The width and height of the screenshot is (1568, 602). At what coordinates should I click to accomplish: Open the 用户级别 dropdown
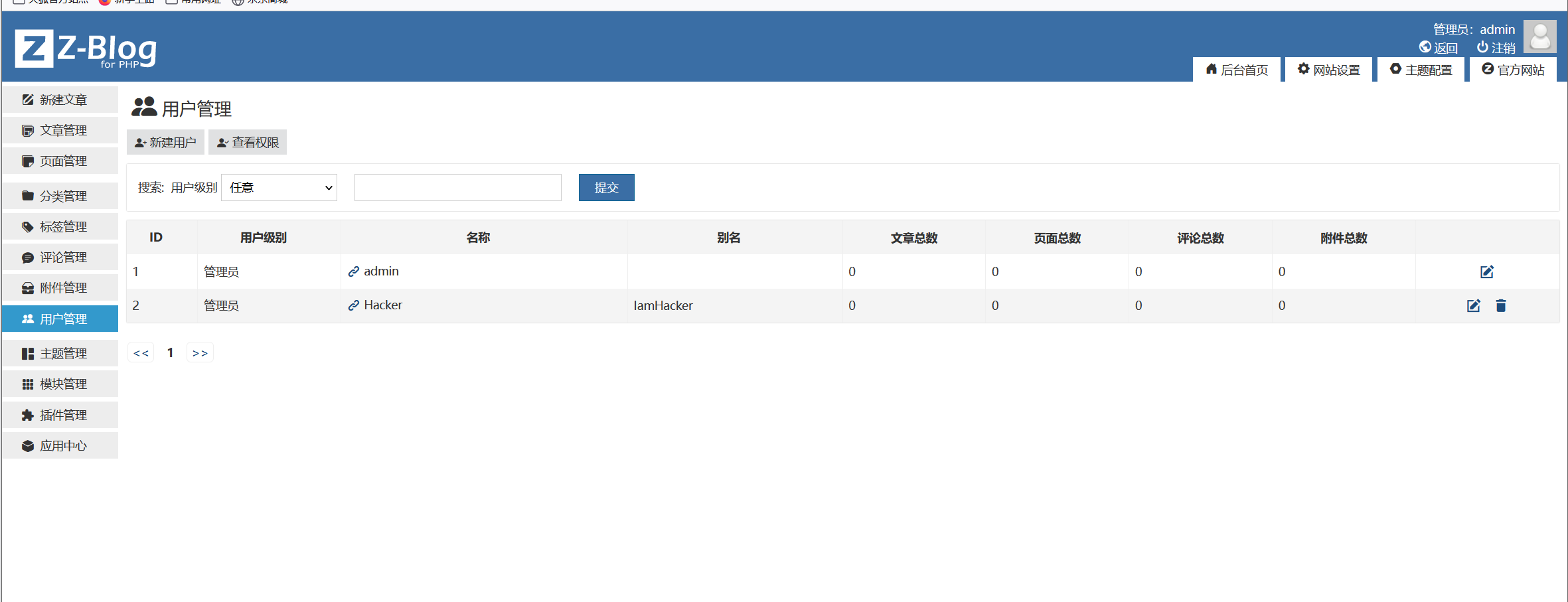(x=279, y=187)
